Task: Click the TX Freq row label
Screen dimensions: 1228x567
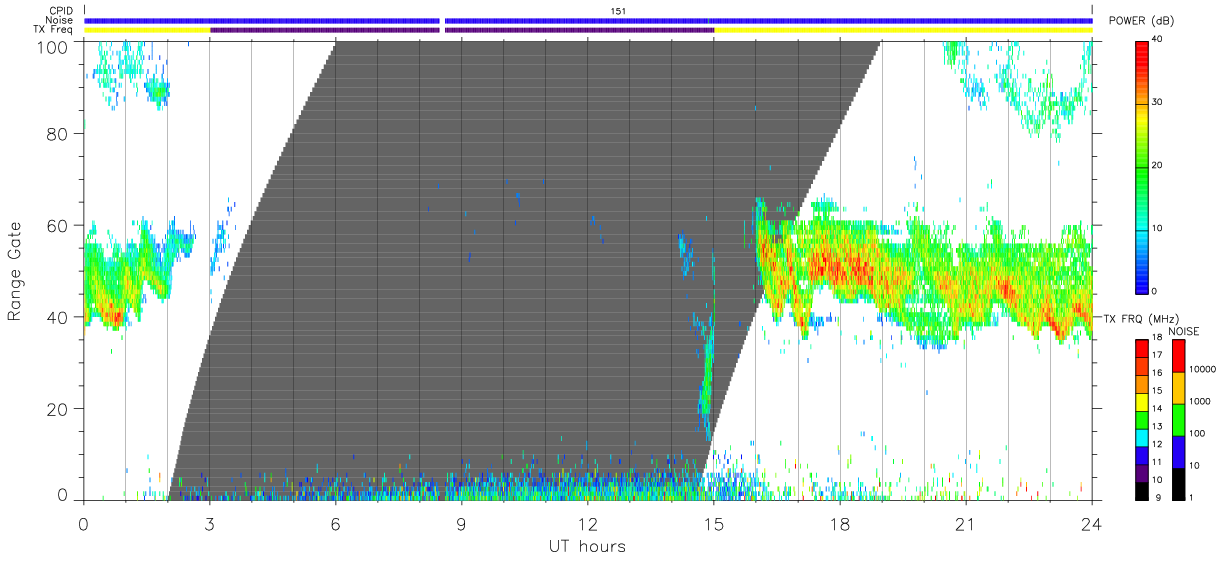Action: click(x=54, y=30)
